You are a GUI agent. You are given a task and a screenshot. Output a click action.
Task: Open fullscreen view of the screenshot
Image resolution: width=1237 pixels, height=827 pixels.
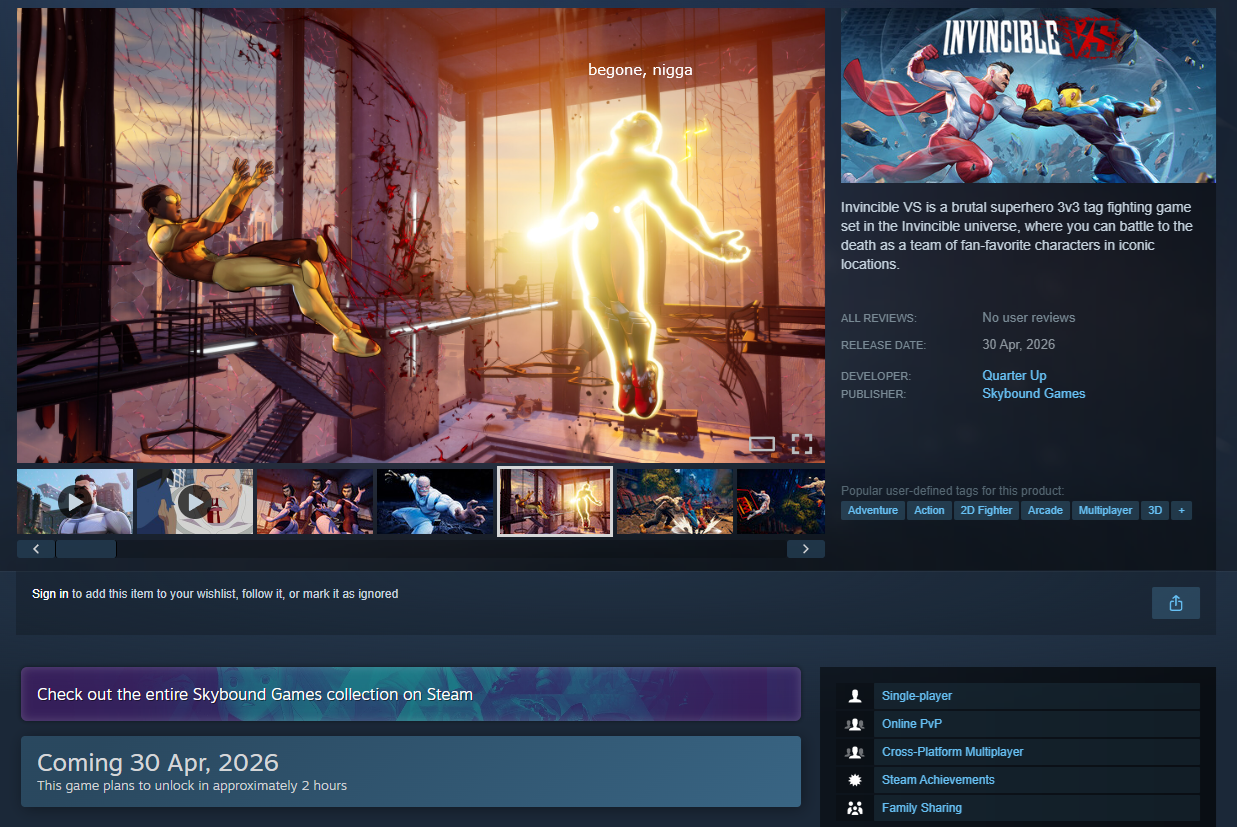coord(802,444)
